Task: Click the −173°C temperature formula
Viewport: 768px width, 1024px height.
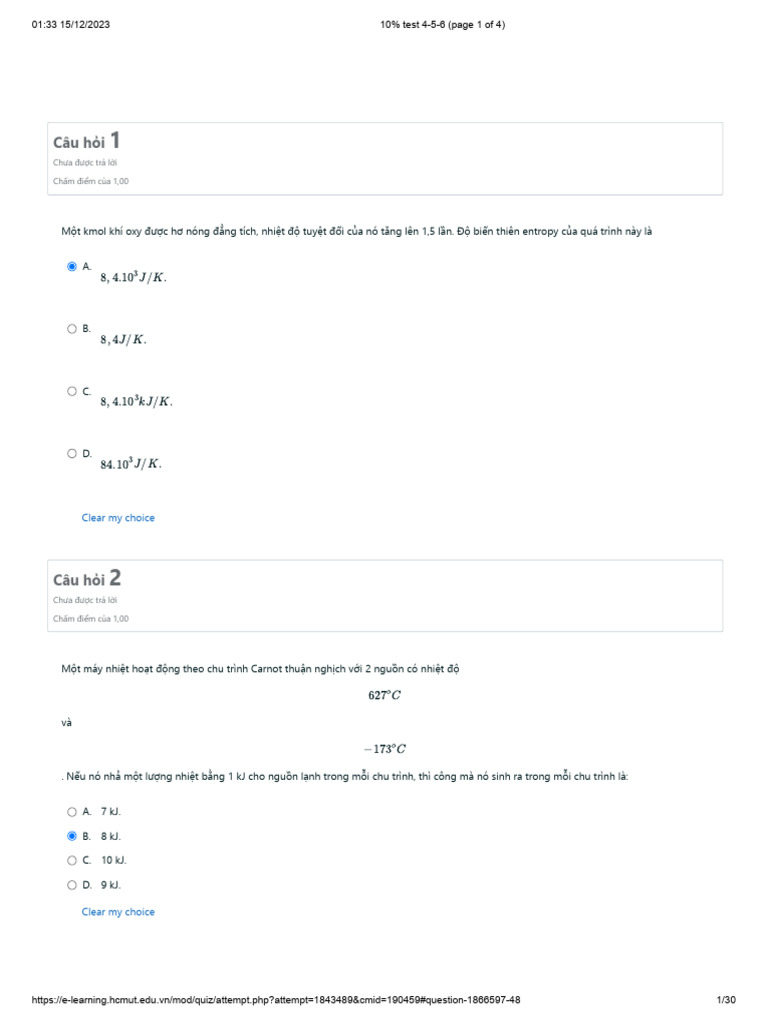Action: (x=384, y=748)
